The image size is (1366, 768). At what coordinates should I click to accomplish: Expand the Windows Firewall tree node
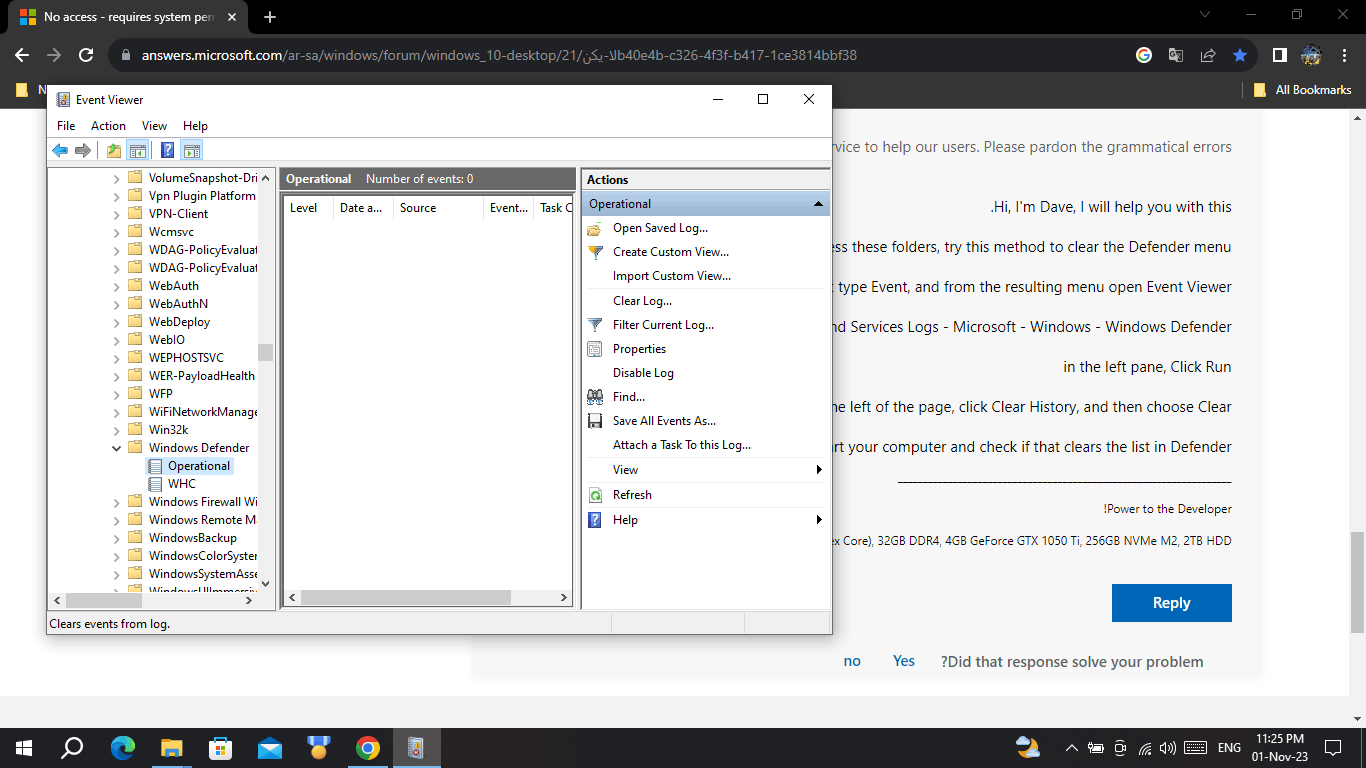point(117,502)
